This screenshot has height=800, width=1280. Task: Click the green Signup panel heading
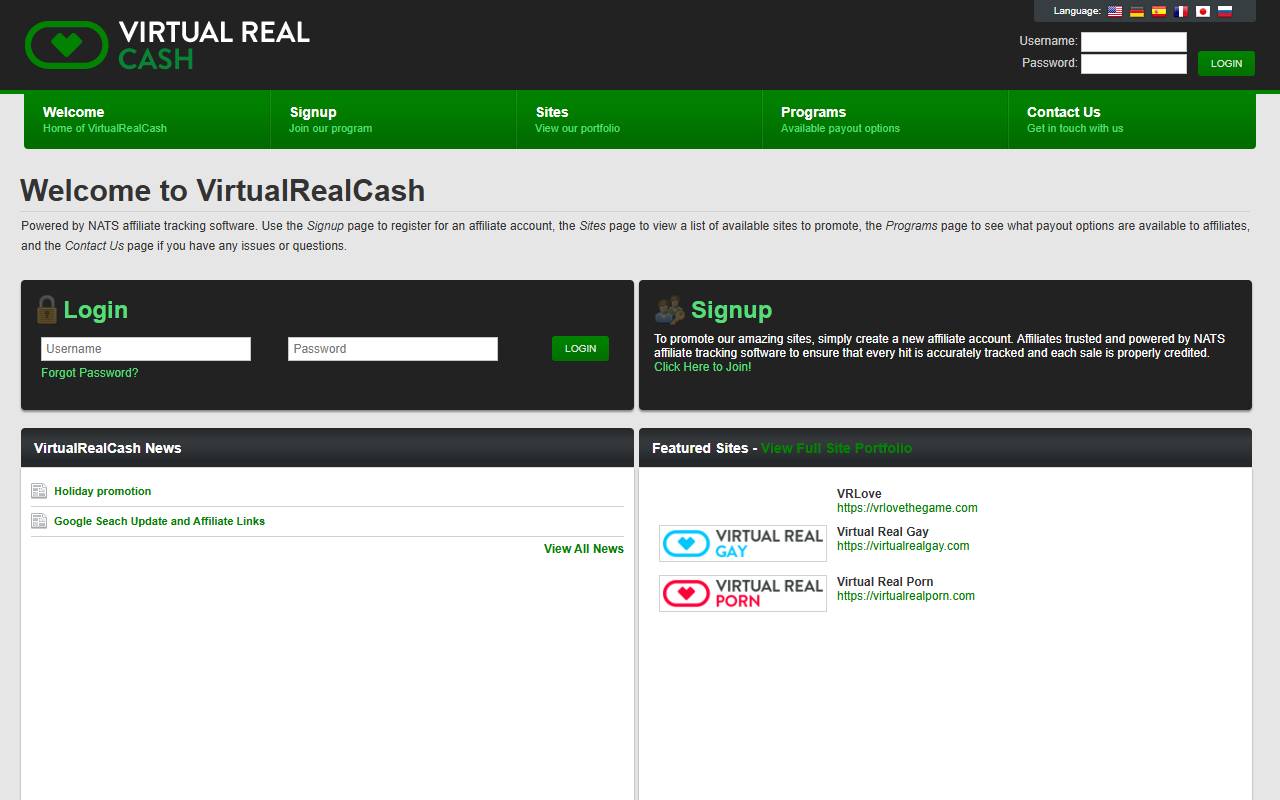tap(732, 310)
